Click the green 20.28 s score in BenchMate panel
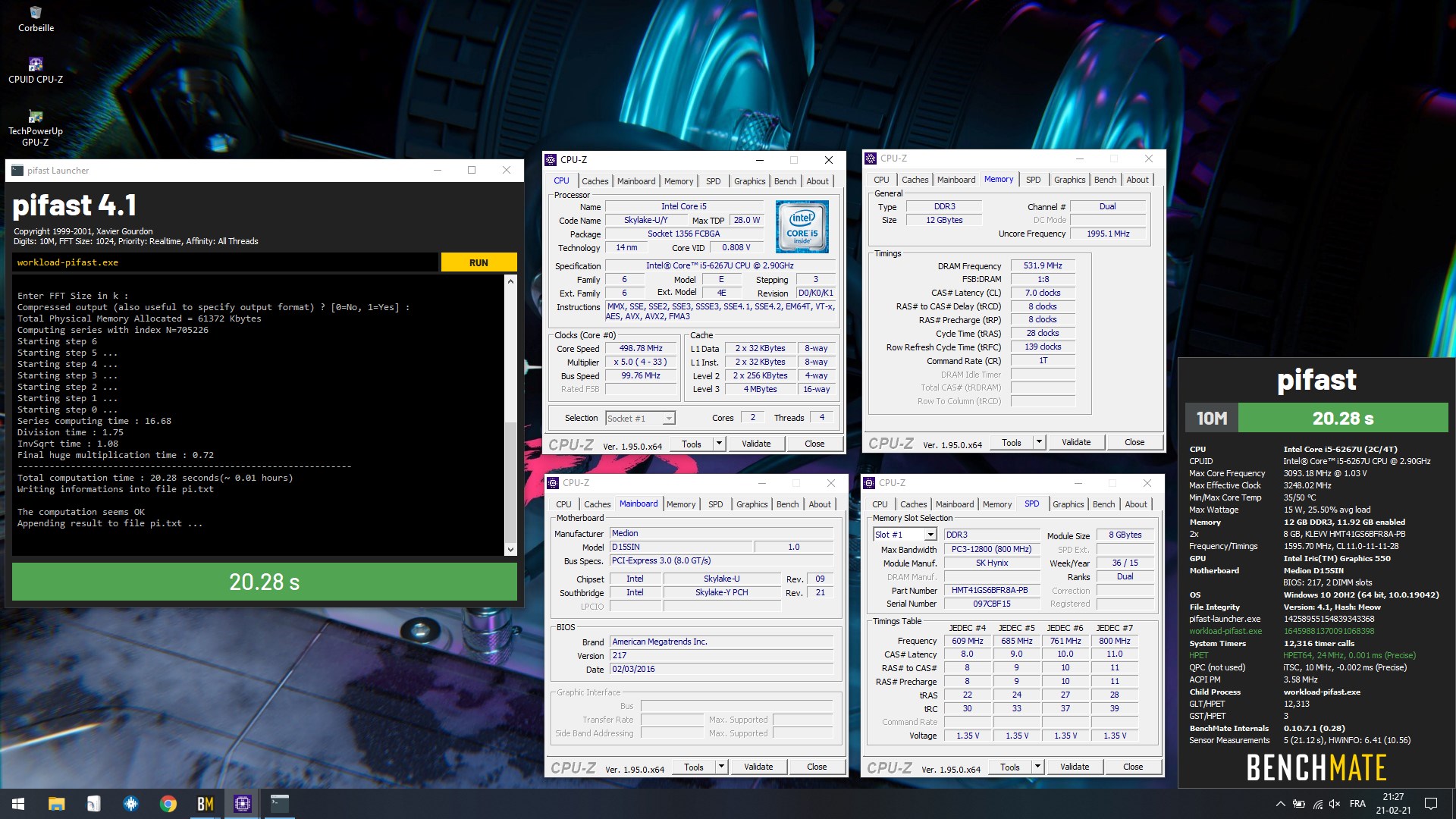 click(1342, 418)
